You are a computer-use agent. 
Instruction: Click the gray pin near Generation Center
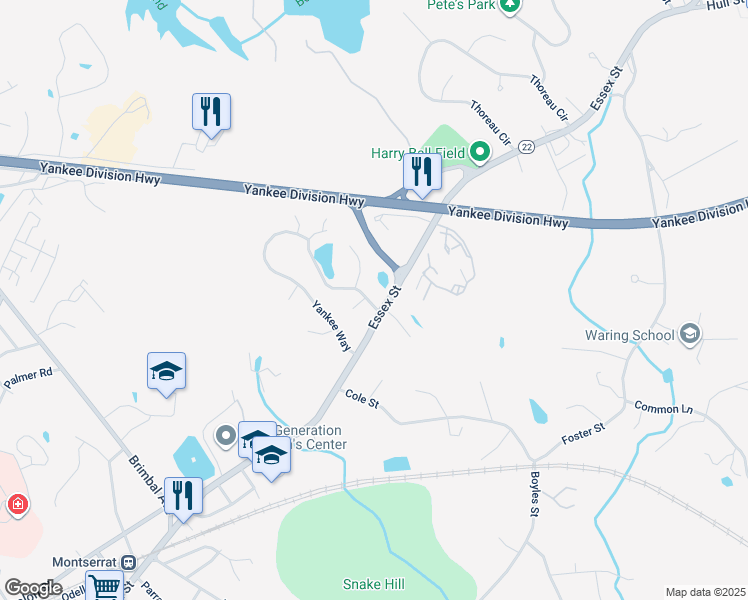pyautogui.click(x=226, y=435)
